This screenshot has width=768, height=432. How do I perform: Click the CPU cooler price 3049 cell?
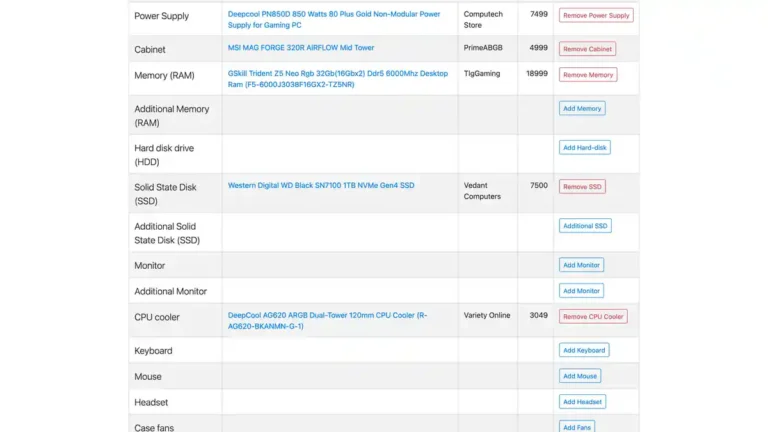point(538,316)
